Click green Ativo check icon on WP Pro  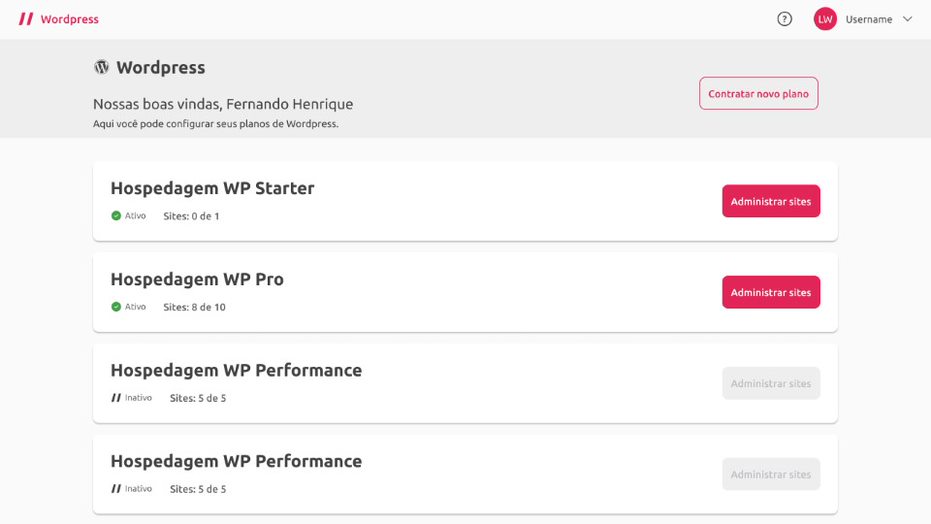coord(116,307)
